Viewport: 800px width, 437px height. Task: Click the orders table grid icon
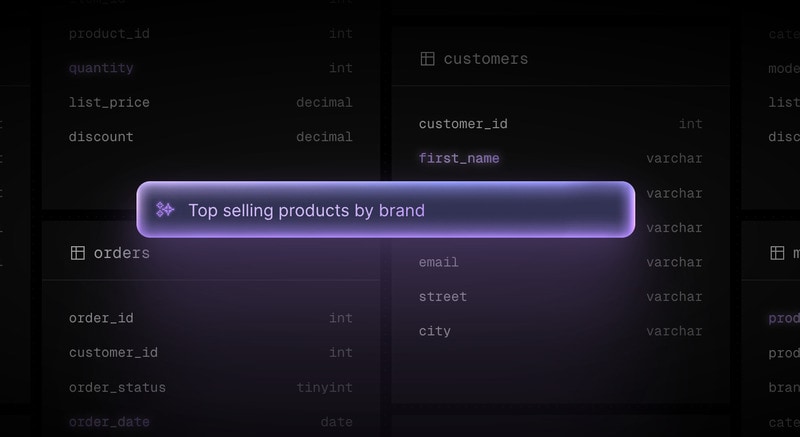click(x=77, y=253)
